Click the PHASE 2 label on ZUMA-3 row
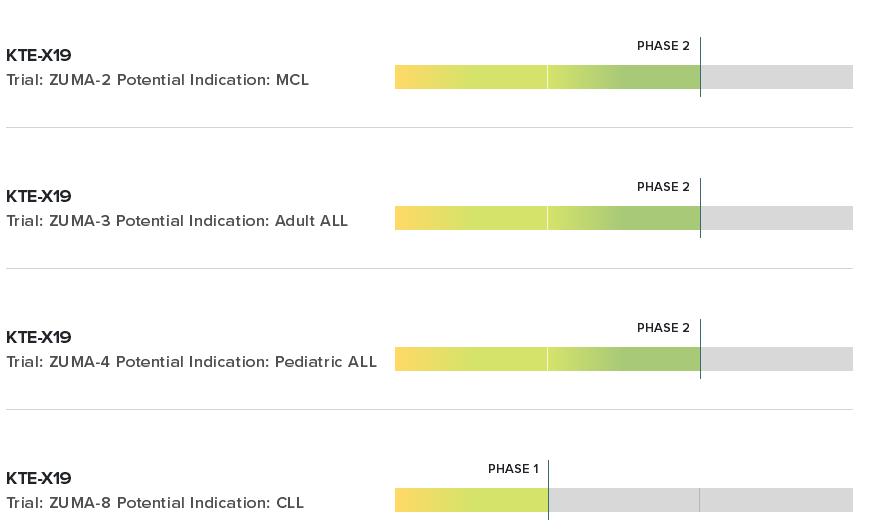871x531 pixels. click(663, 187)
